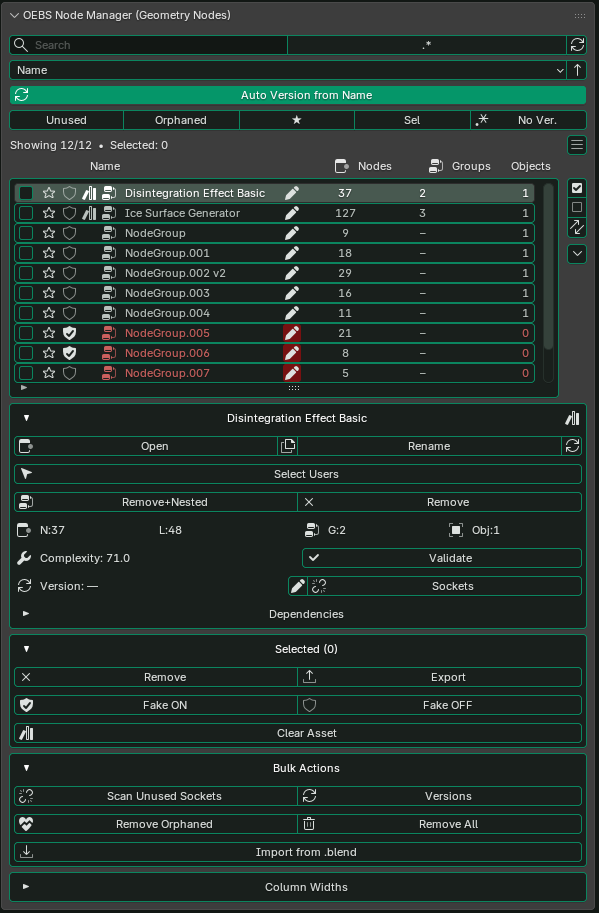Click the invert selection arrows icon
The height and width of the screenshot is (913, 599).
point(577,227)
